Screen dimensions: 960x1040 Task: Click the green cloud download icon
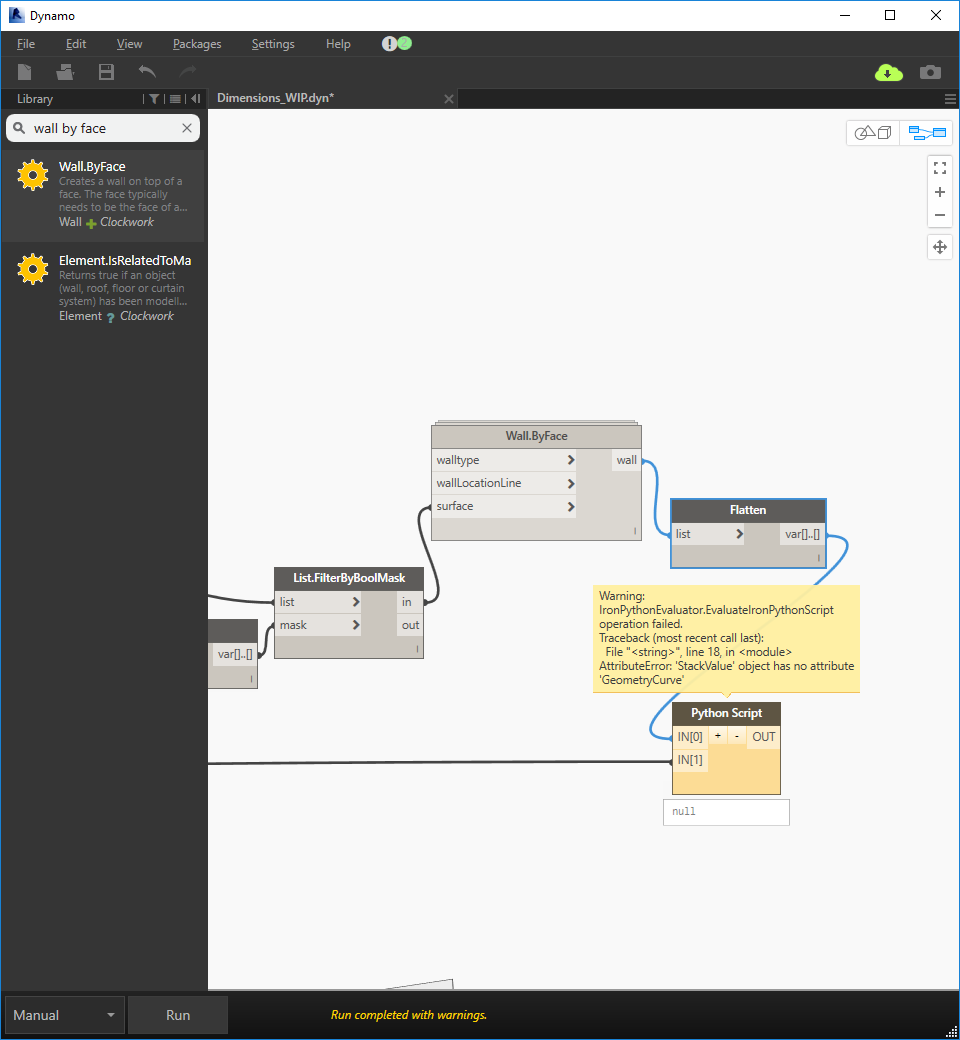888,72
